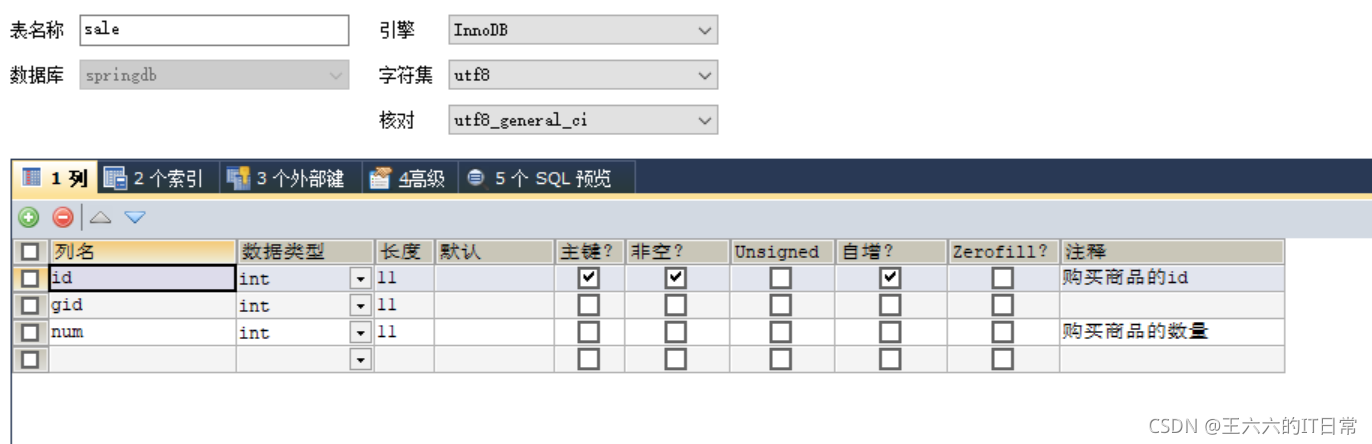Open the 字符集 utf8 dropdown
Screen dimensions: 1372x444
pyautogui.click(x=583, y=75)
